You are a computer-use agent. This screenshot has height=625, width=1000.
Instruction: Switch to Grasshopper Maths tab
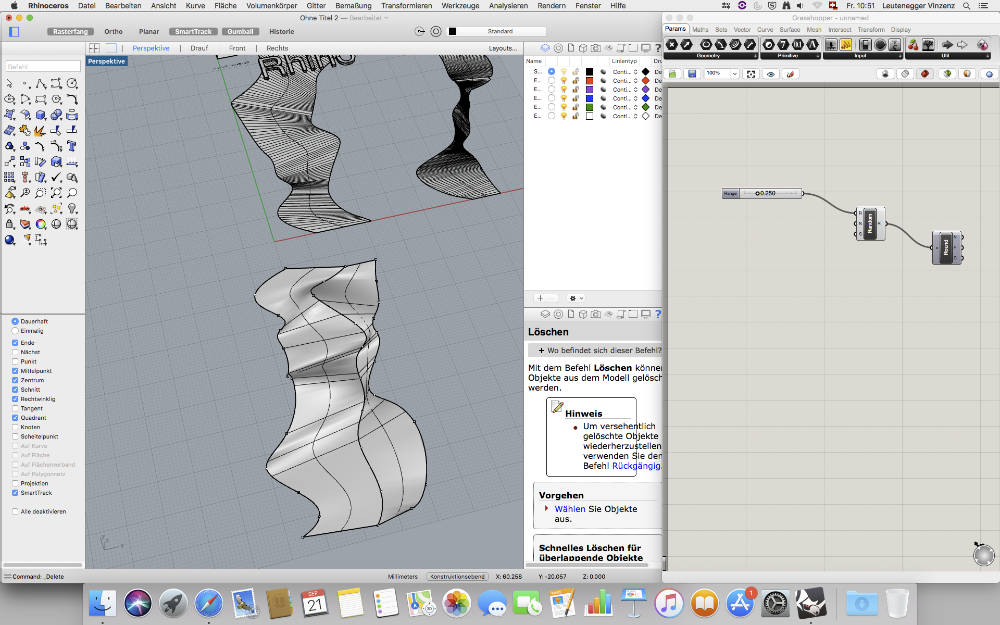point(700,30)
